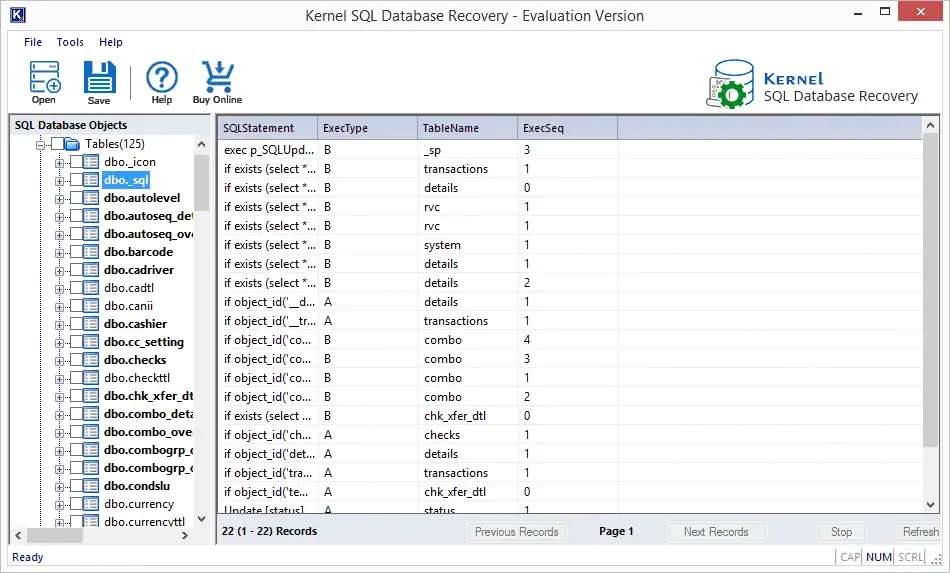Click the tree panel scroll up arrow

pos(202,145)
